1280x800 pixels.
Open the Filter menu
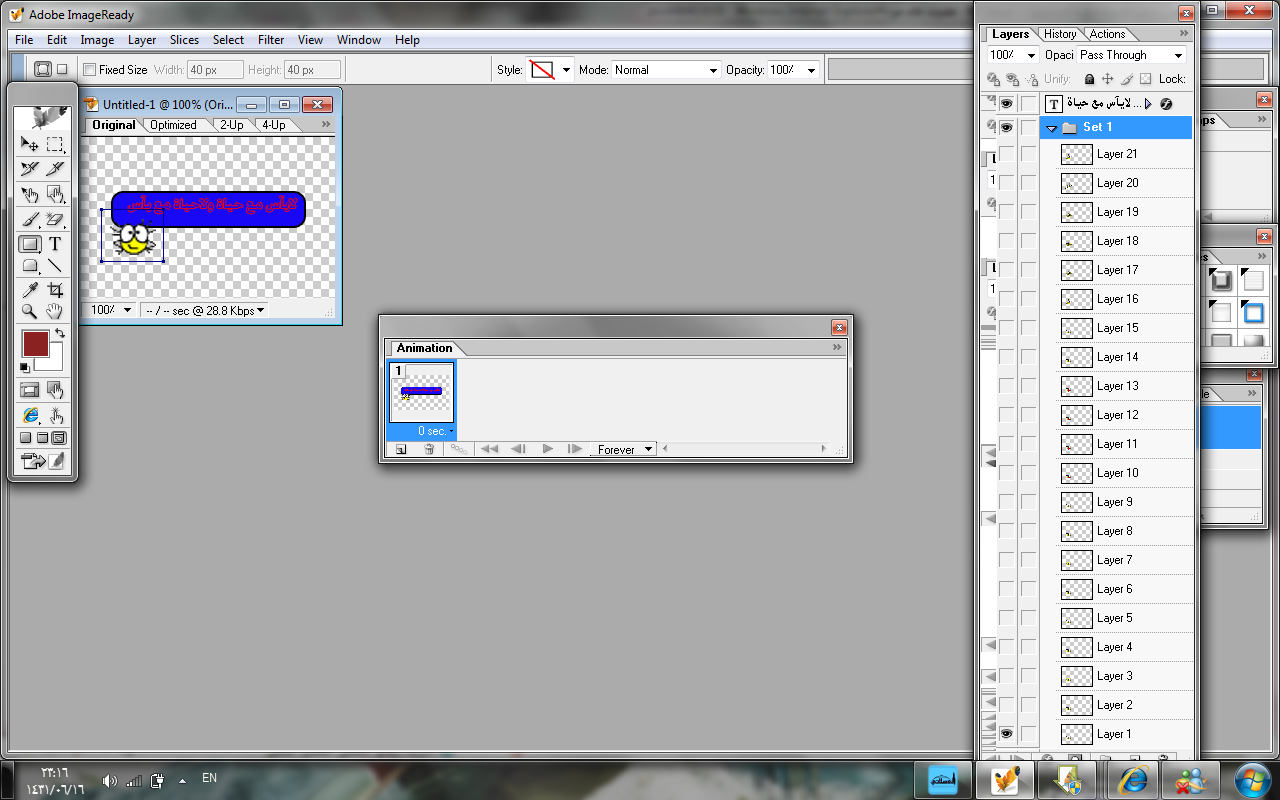click(271, 40)
